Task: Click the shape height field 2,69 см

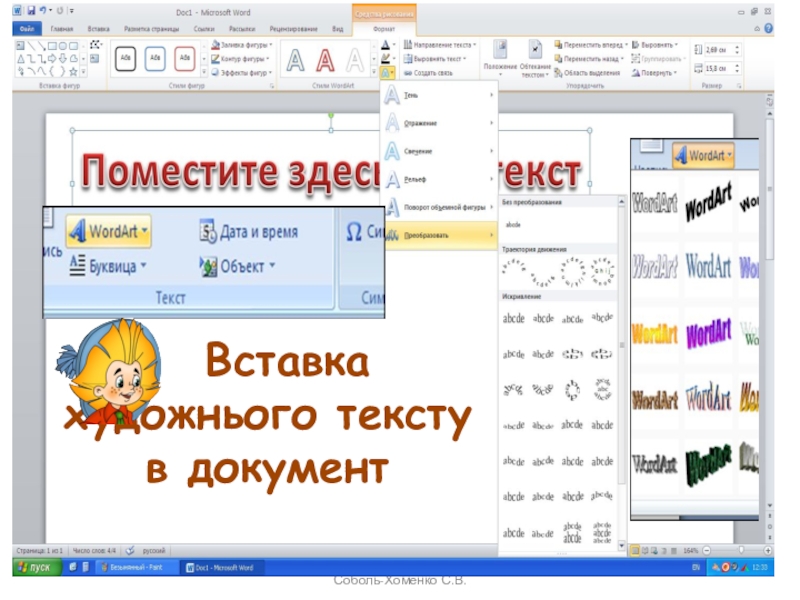Action: coord(721,49)
